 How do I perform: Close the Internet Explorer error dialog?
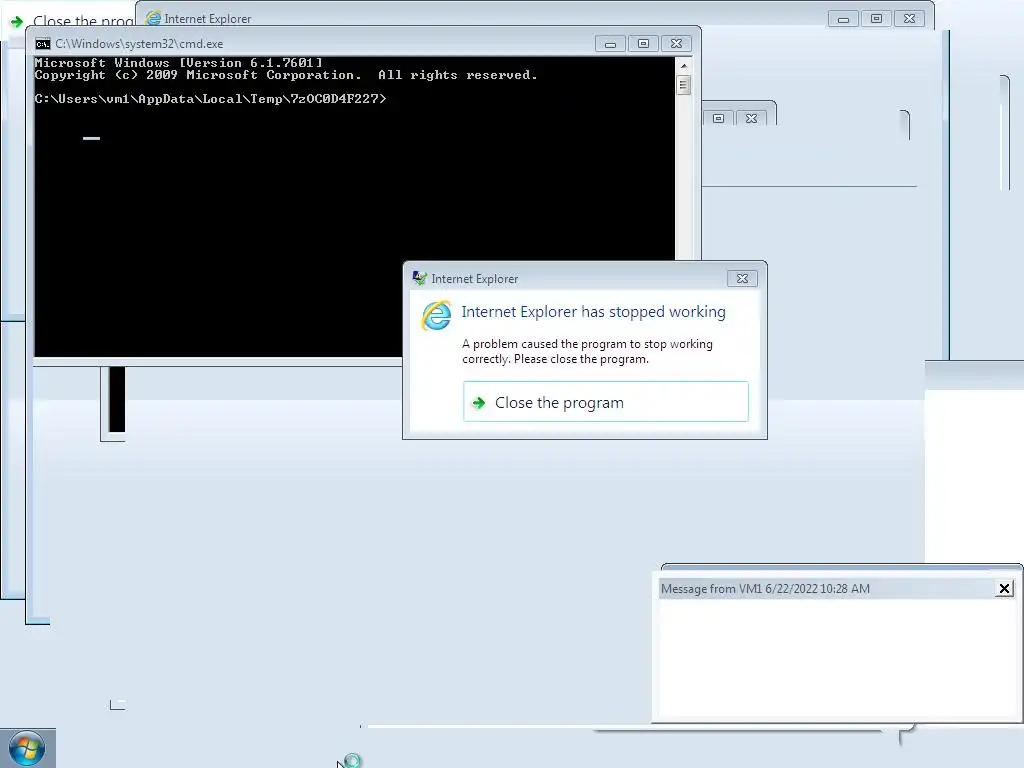click(742, 279)
